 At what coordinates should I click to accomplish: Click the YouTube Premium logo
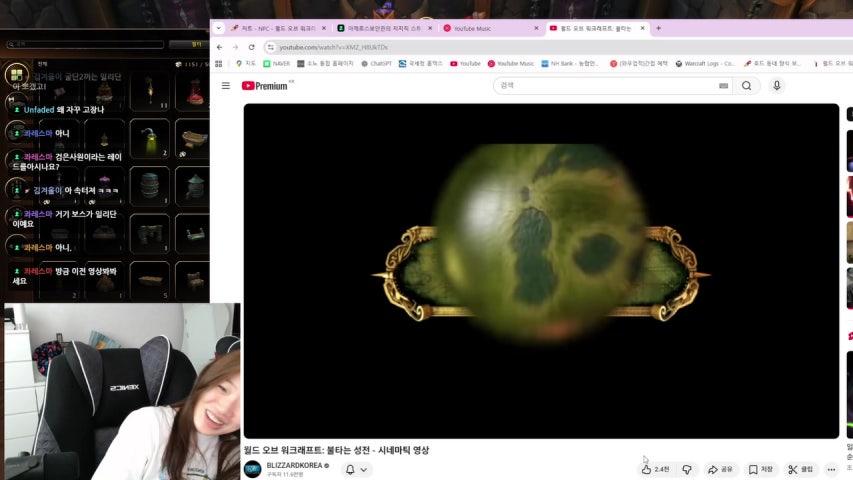coord(264,86)
